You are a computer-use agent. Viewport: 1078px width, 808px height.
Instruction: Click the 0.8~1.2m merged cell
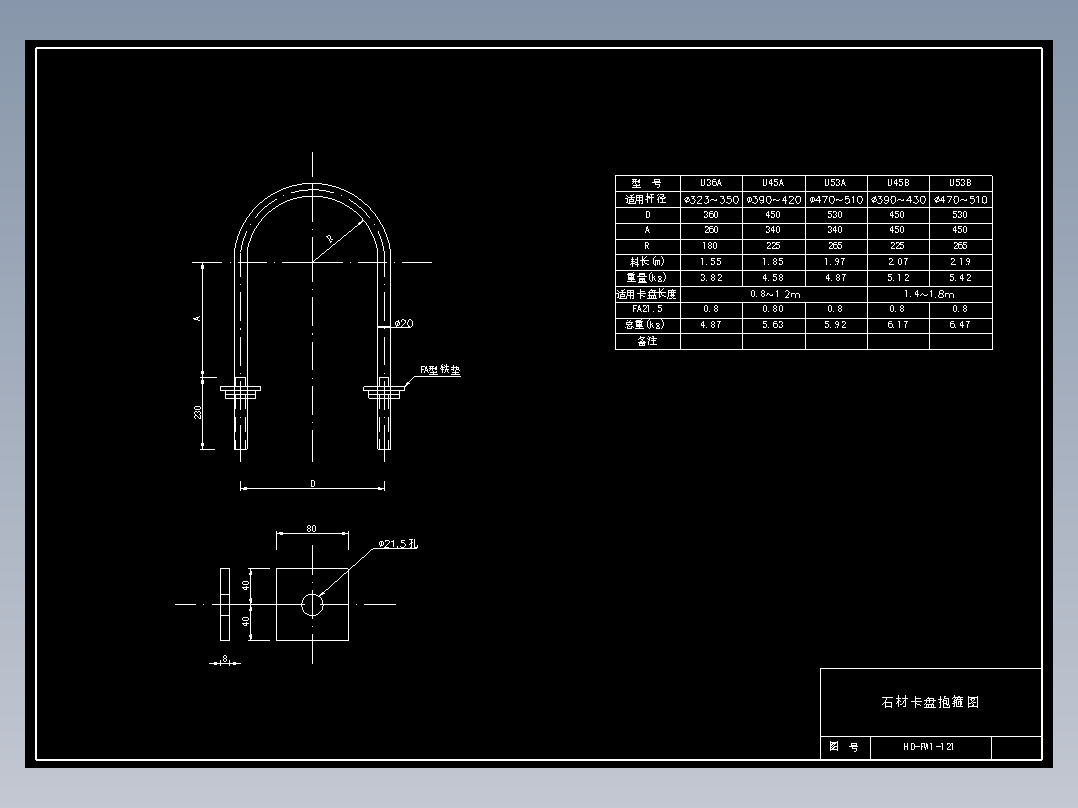tap(774, 294)
